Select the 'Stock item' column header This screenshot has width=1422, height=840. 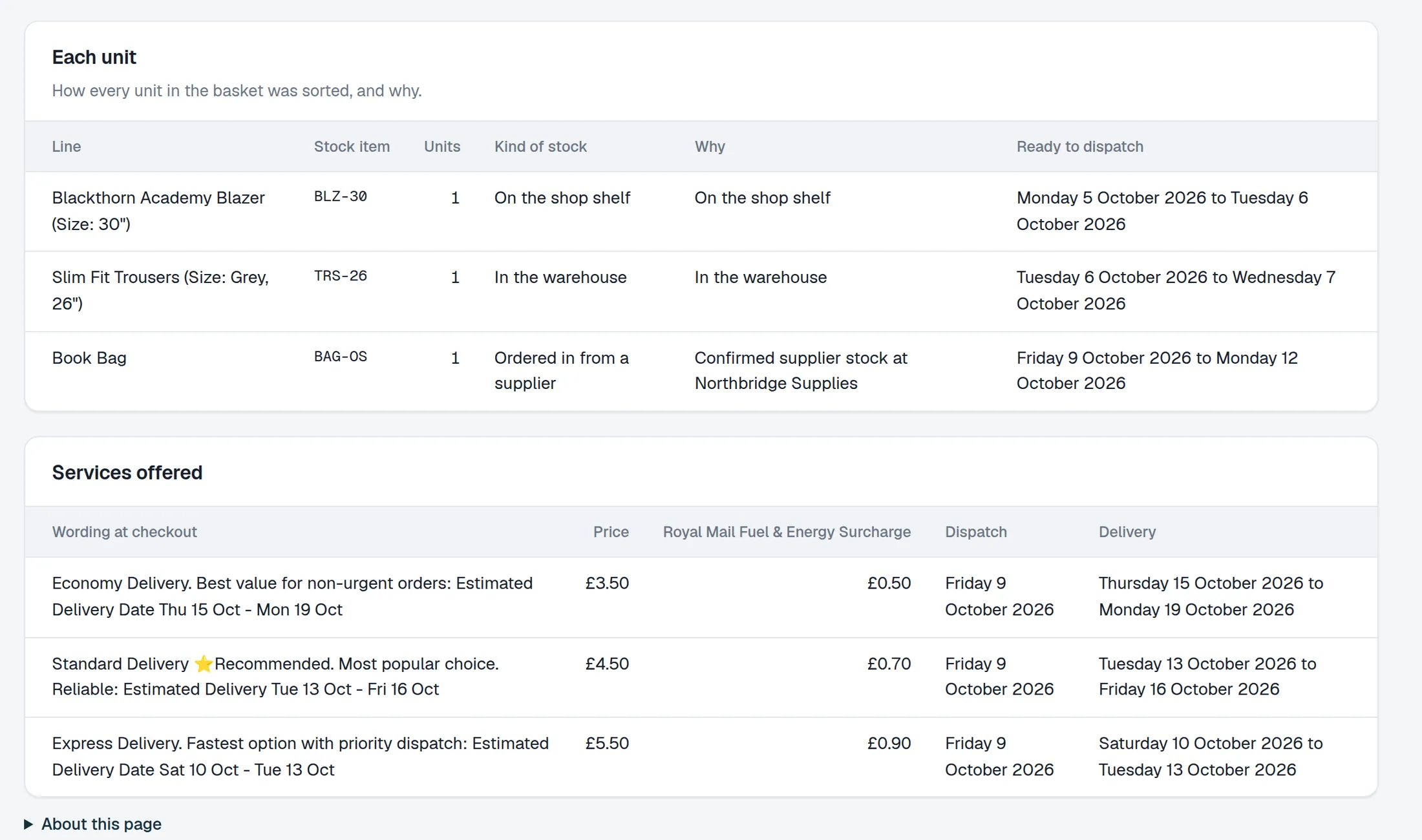point(352,146)
